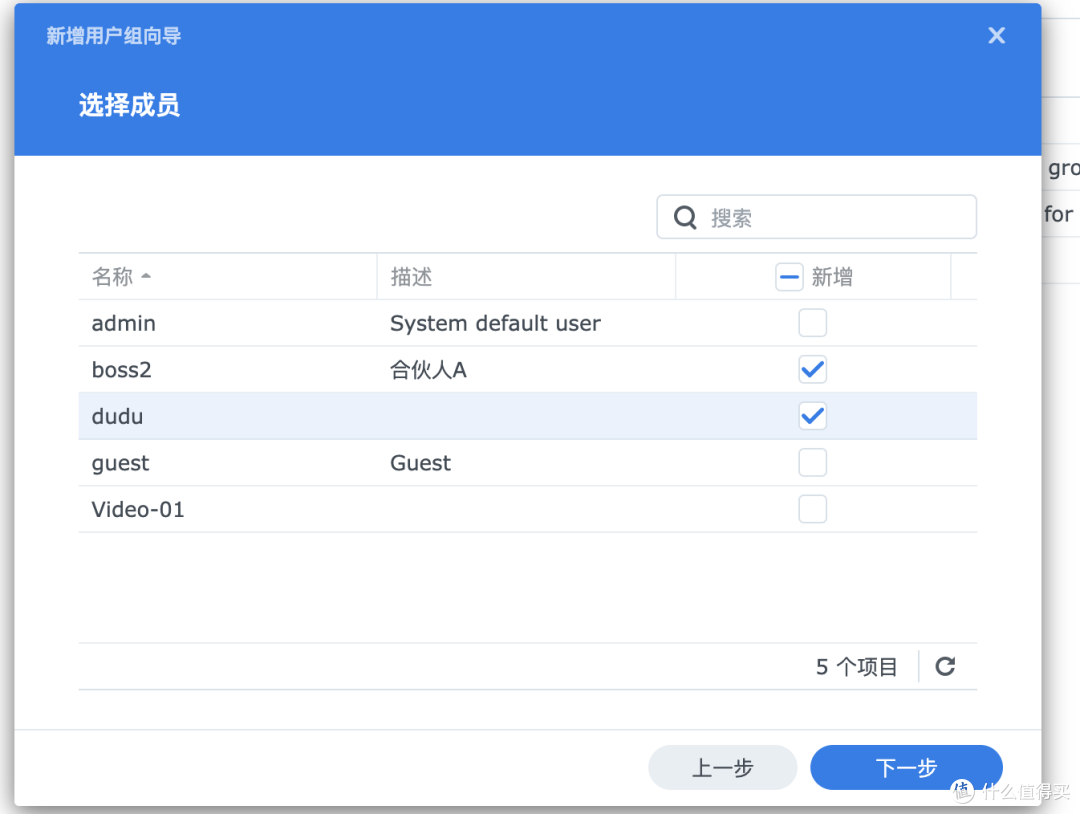Go back with the 上一步 button

723,767
